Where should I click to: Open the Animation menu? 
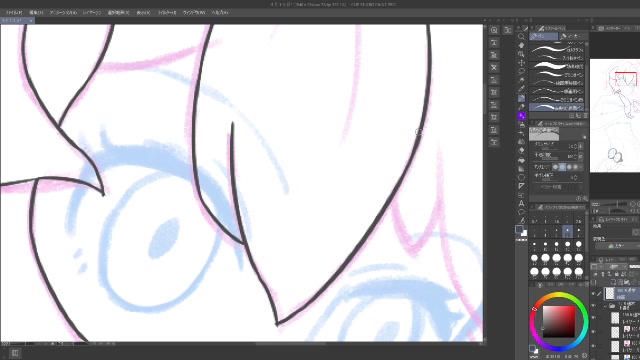click(x=63, y=13)
